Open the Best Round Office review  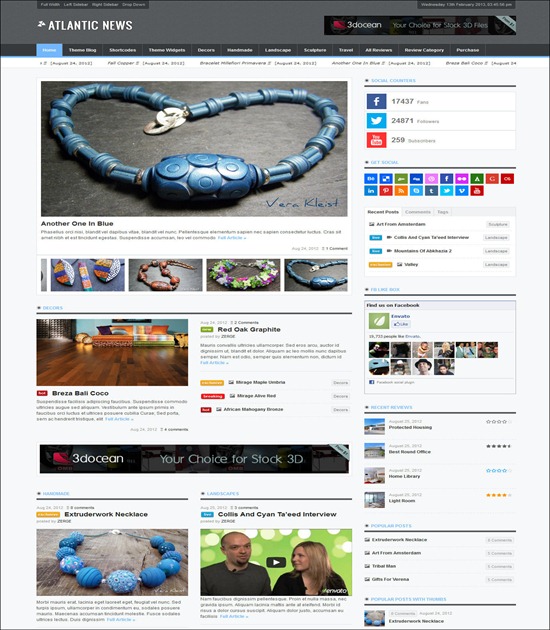(409, 452)
